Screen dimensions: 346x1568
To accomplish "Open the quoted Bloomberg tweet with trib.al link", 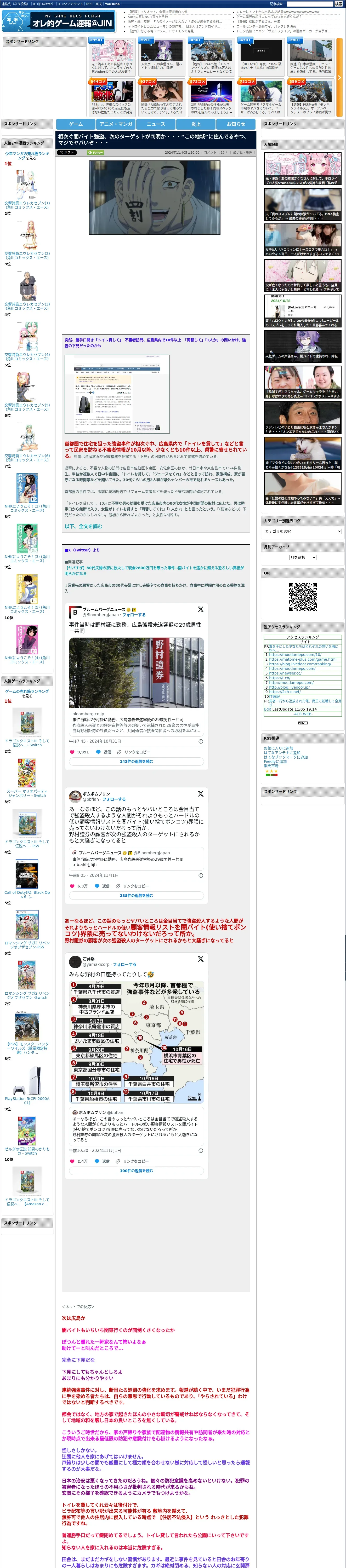I will [137, 858].
